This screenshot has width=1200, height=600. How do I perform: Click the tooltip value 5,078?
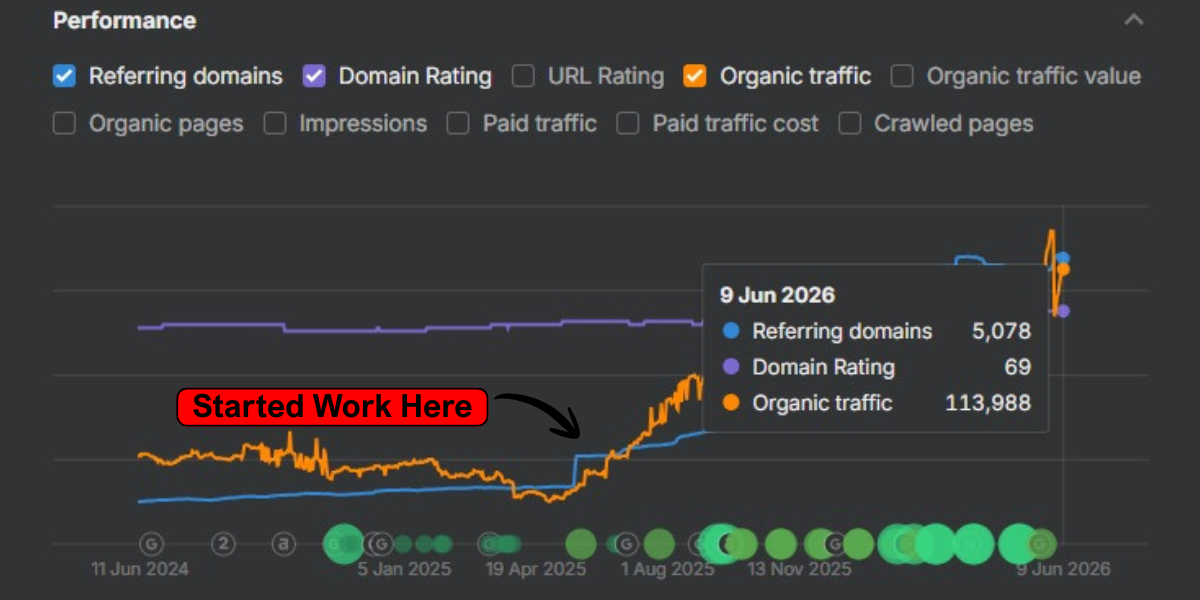1001,331
